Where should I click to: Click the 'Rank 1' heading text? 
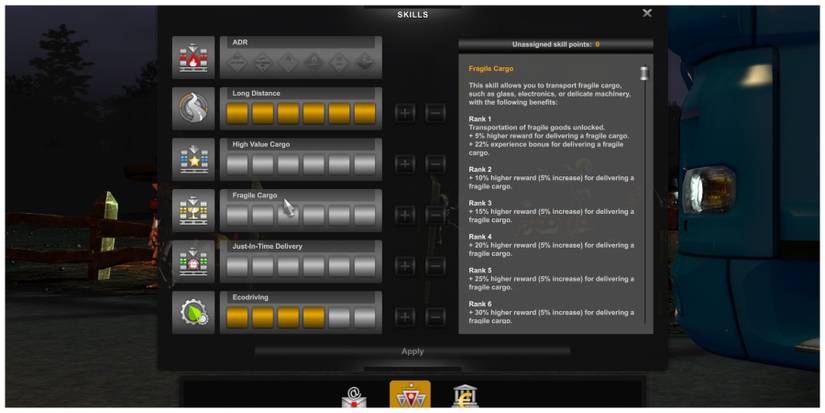click(x=480, y=119)
